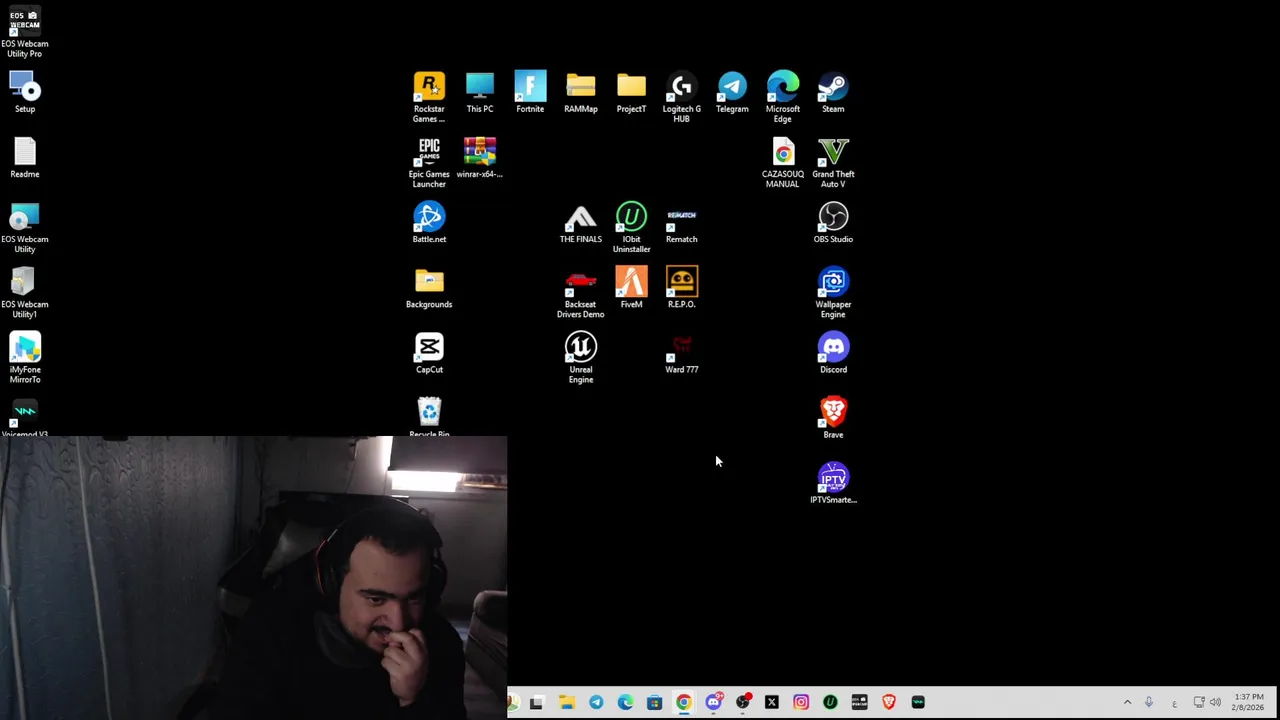1280x720 pixels.
Task: Open the Setup desktop icon
Action: pos(25,92)
